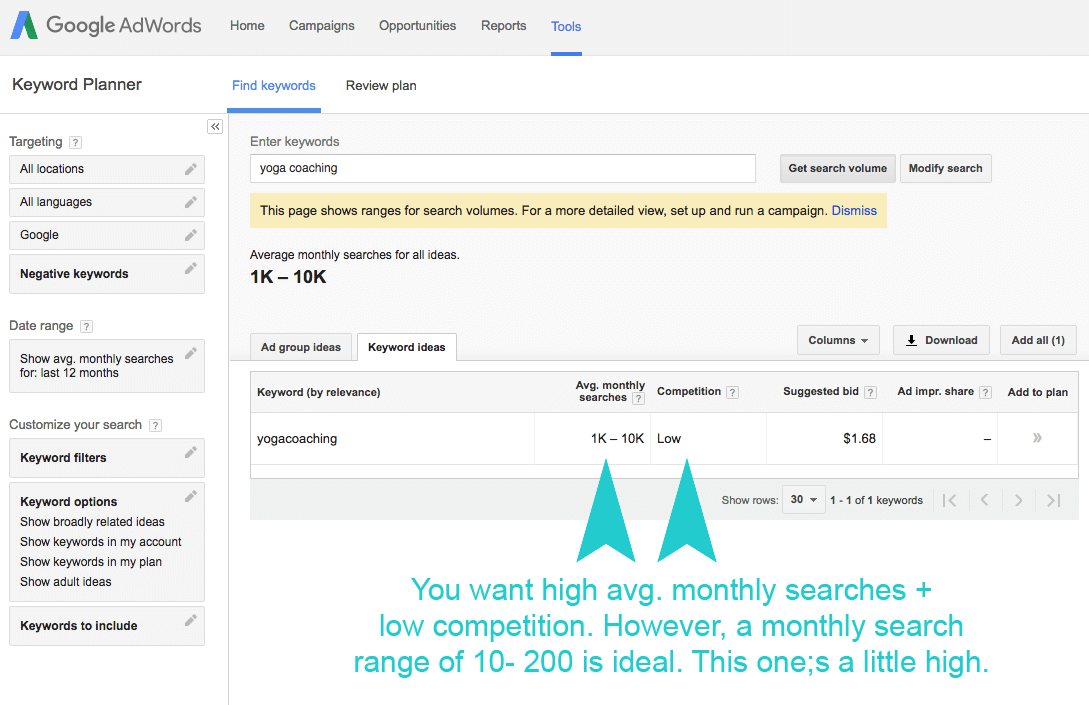
Task: Edit Keywords to include pencil icon
Action: [190, 620]
